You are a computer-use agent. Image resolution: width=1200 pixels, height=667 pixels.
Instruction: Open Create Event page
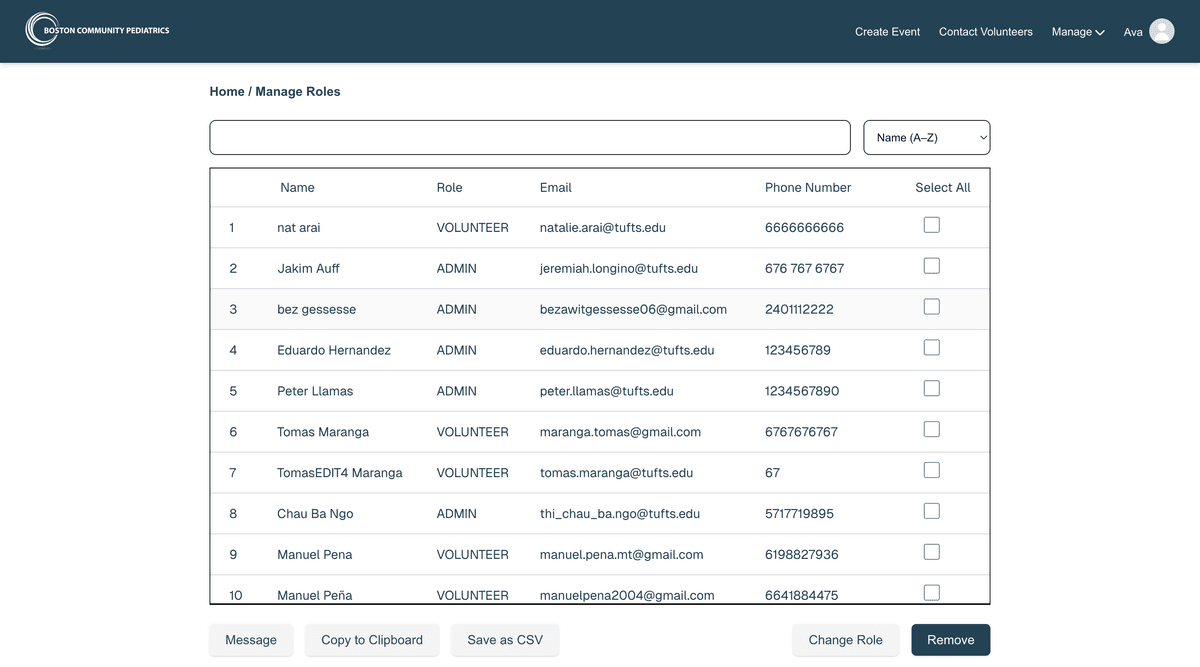click(887, 32)
